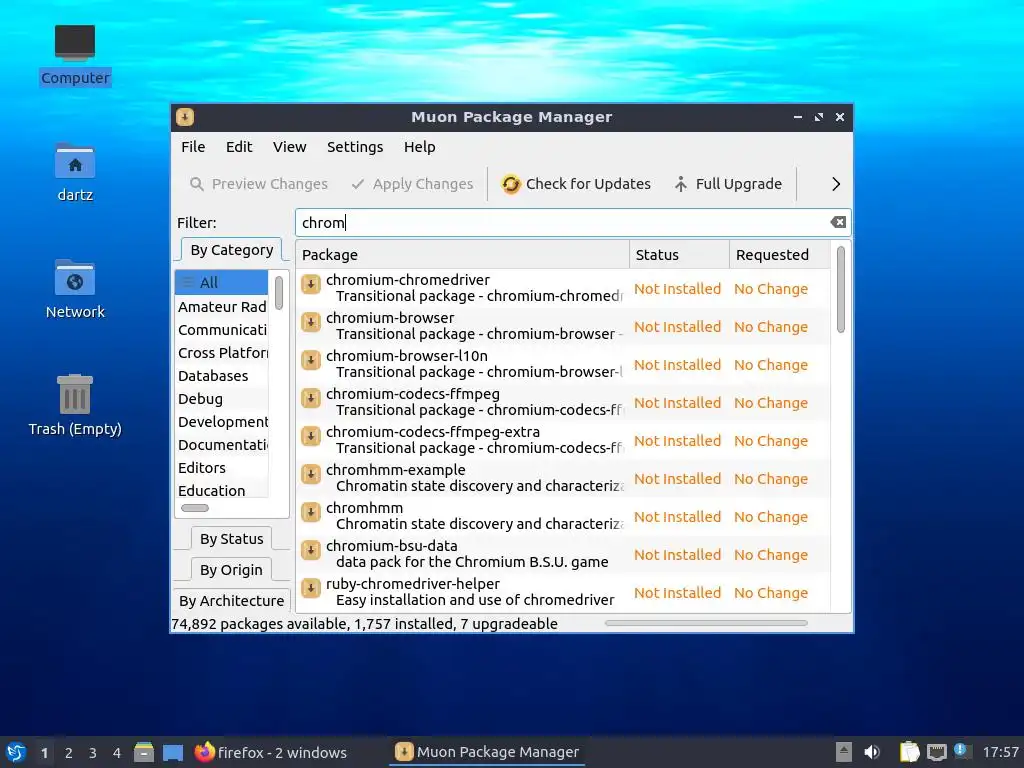The width and height of the screenshot is (1024, 768).
Task: Select the Communication category
Action: 221,330
